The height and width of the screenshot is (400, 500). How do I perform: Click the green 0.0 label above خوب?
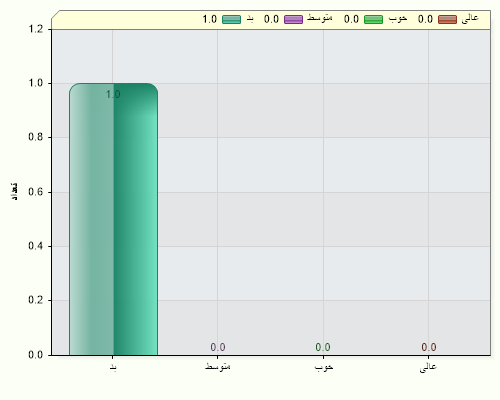[x=323, y=347]
